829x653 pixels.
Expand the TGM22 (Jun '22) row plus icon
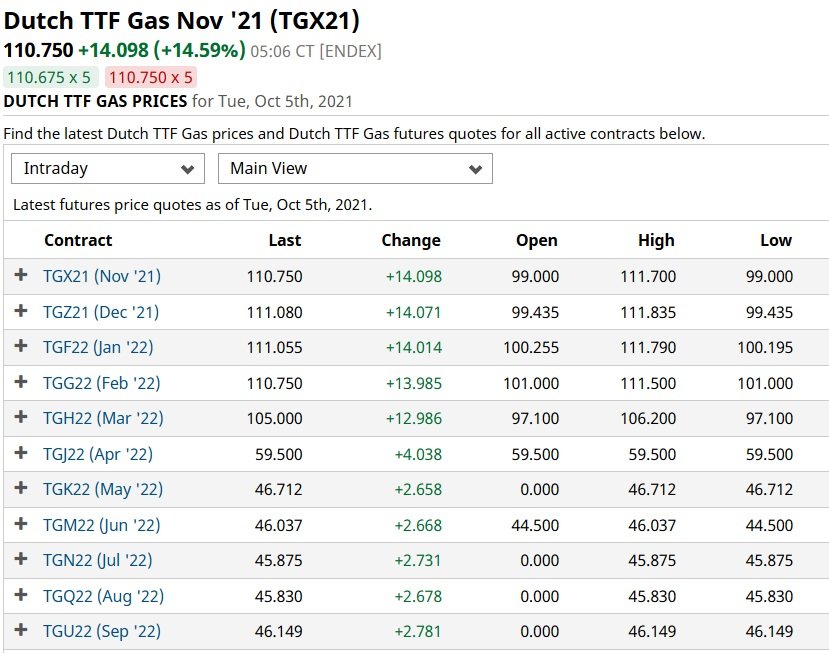coord(21,523)
